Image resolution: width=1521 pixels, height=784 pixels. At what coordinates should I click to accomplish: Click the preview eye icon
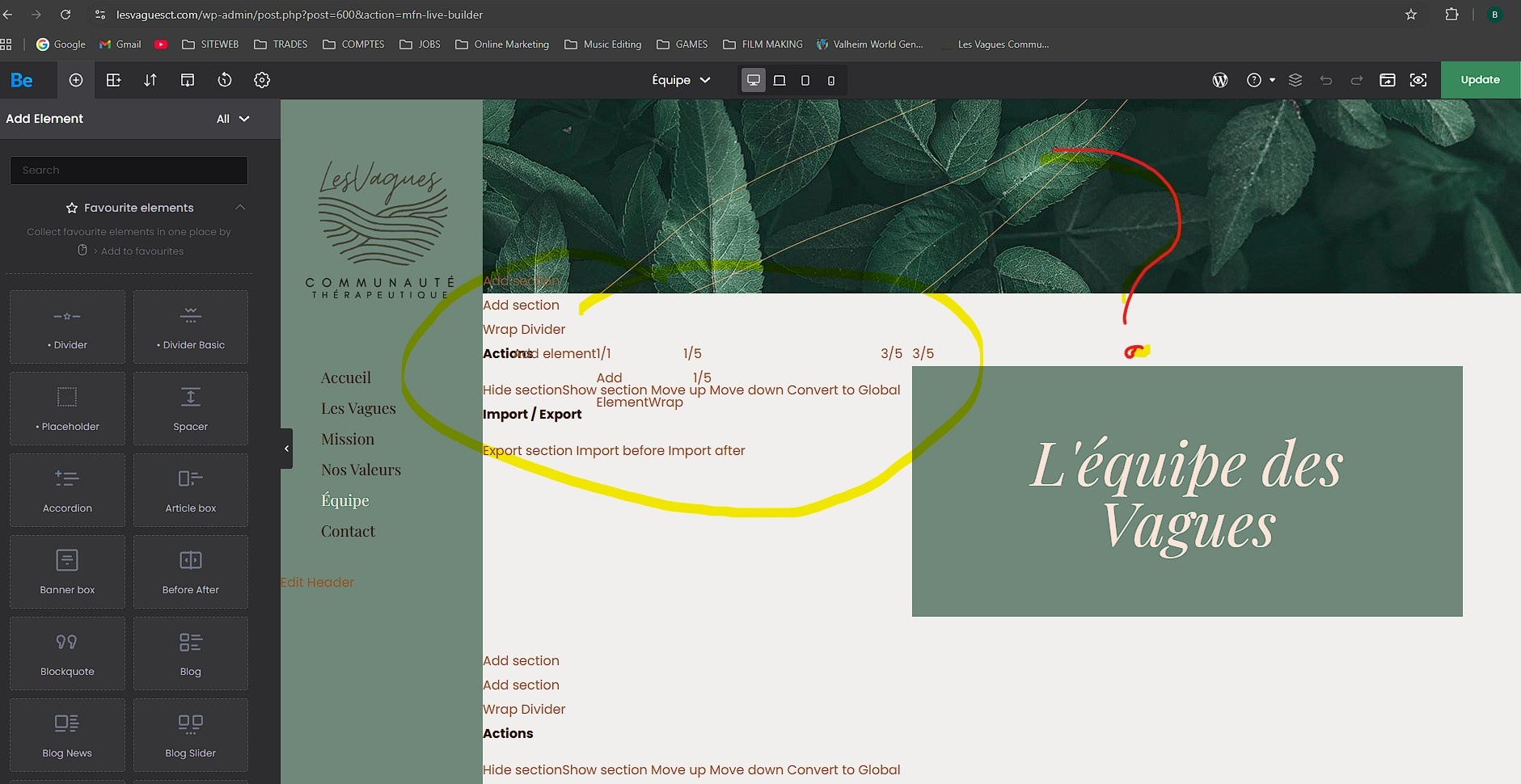[1418, 80]
